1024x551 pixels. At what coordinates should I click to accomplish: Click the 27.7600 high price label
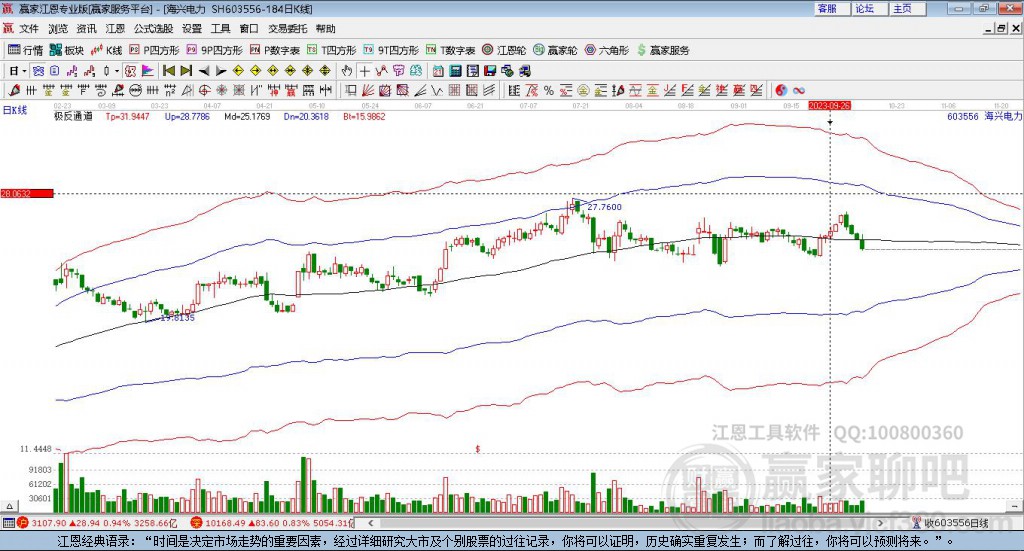pos(605,207)
